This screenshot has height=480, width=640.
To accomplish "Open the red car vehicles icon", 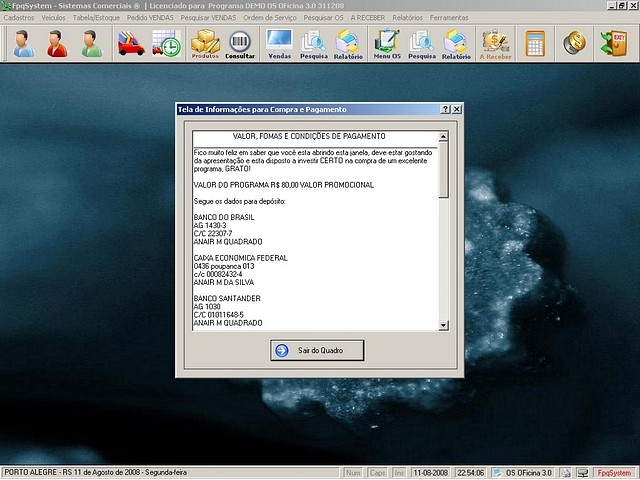I will 131,43.
